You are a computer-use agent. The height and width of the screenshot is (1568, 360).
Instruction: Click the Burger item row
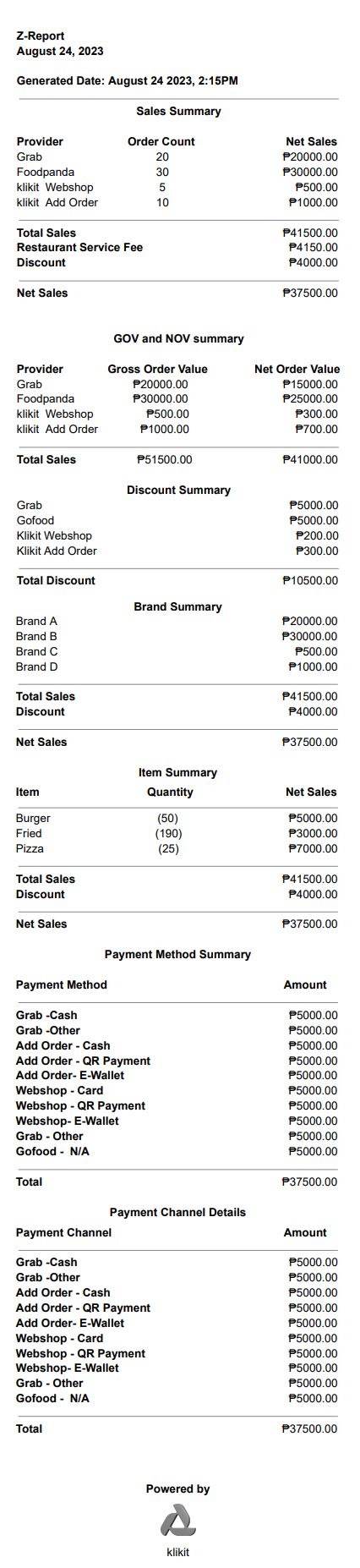coord(177,818)
